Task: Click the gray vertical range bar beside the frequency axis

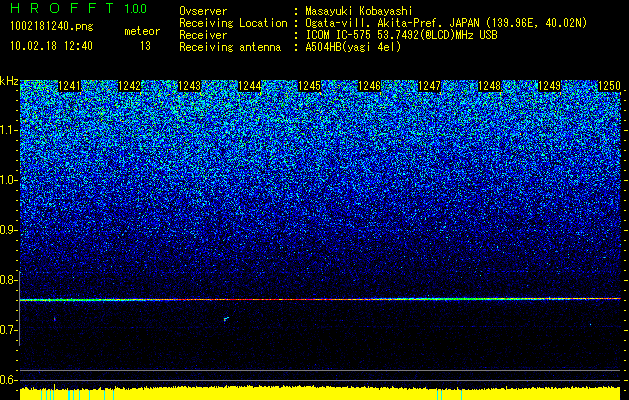Action: (20, 308)
